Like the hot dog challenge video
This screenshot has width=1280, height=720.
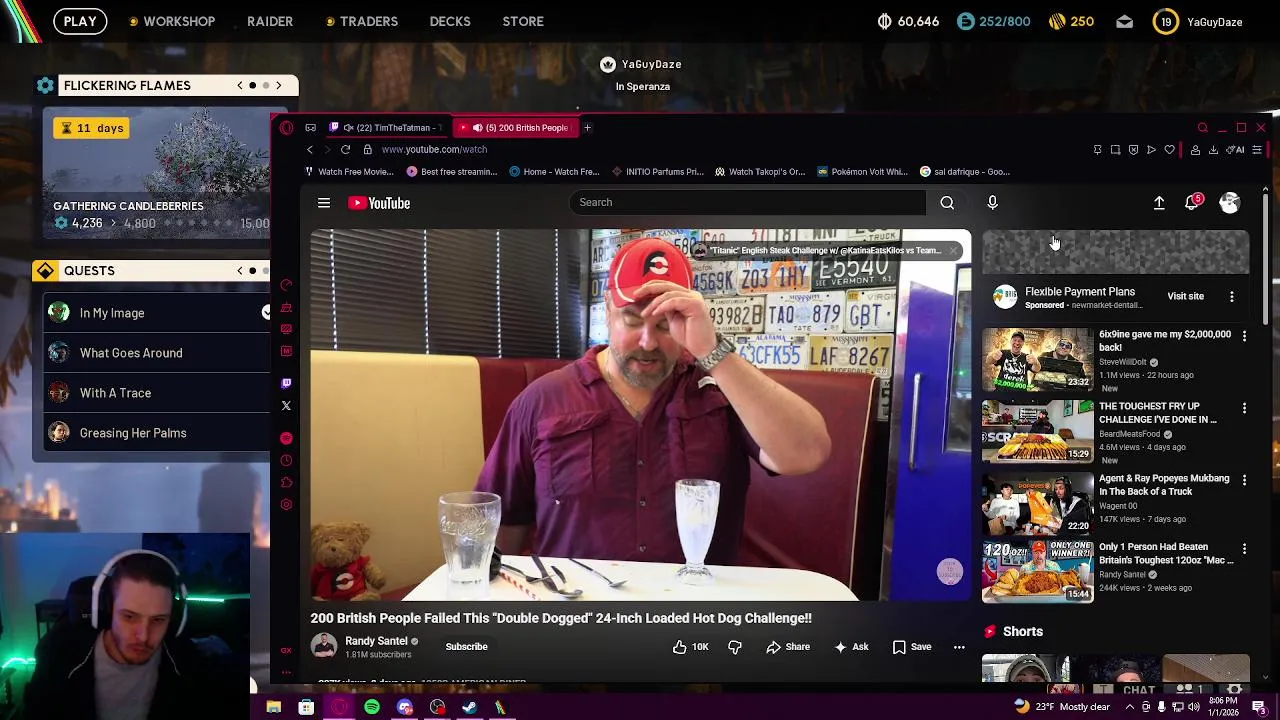pyautogui.click(x=691, y=647)
